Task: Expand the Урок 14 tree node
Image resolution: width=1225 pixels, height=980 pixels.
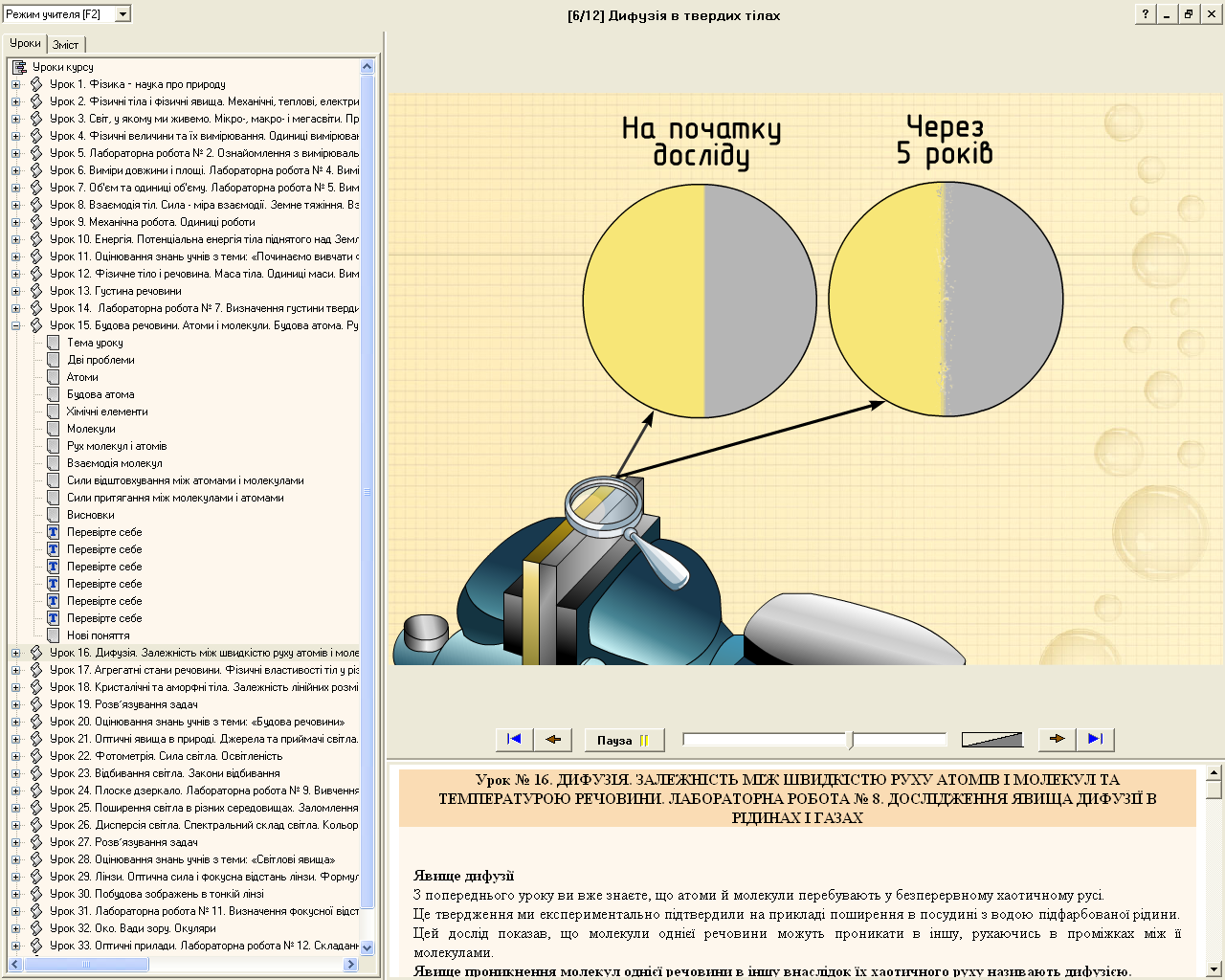Action: [15, 308]
